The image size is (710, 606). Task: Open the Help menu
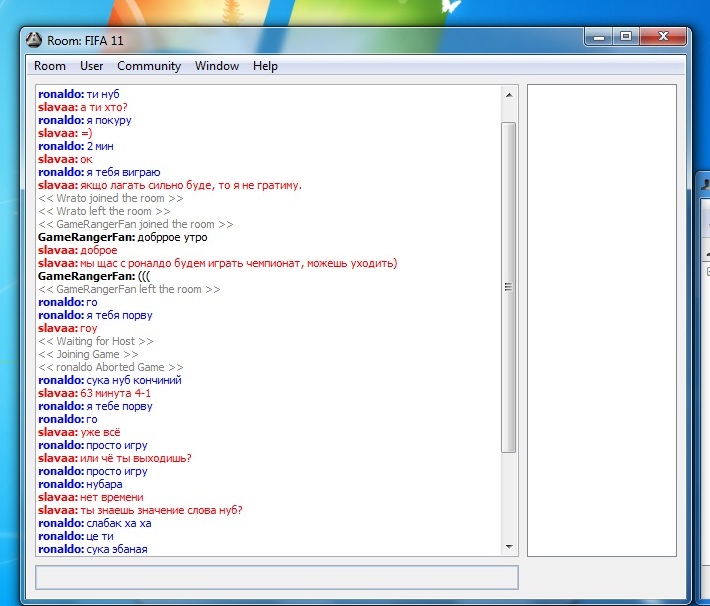(x=265, y=66)
